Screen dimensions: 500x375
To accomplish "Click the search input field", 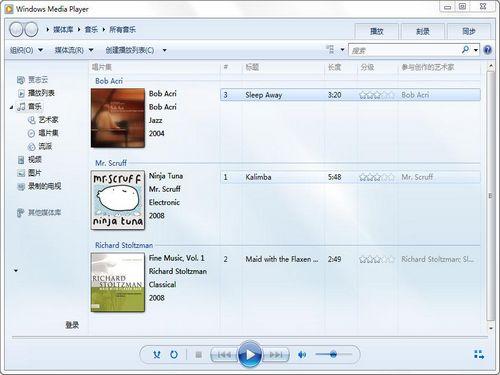I will 404,50.
